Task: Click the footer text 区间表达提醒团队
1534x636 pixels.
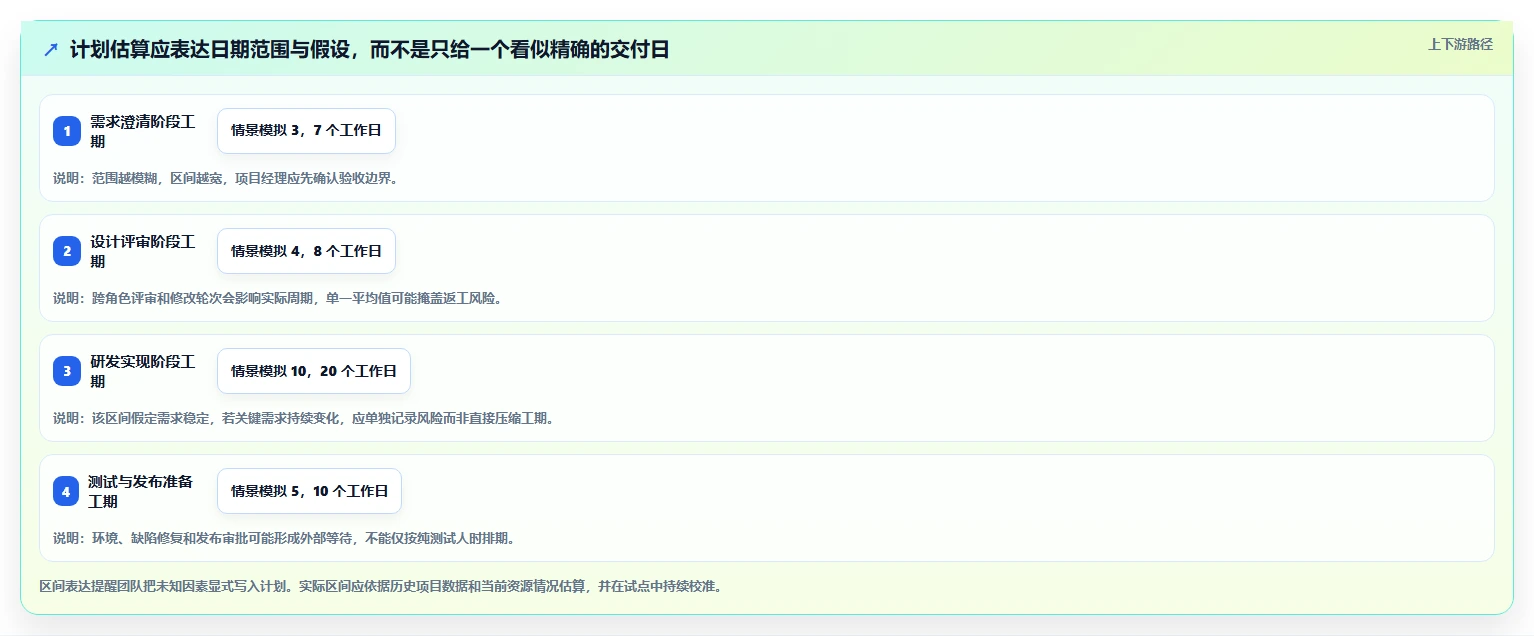Action: (x=381, y=586)
